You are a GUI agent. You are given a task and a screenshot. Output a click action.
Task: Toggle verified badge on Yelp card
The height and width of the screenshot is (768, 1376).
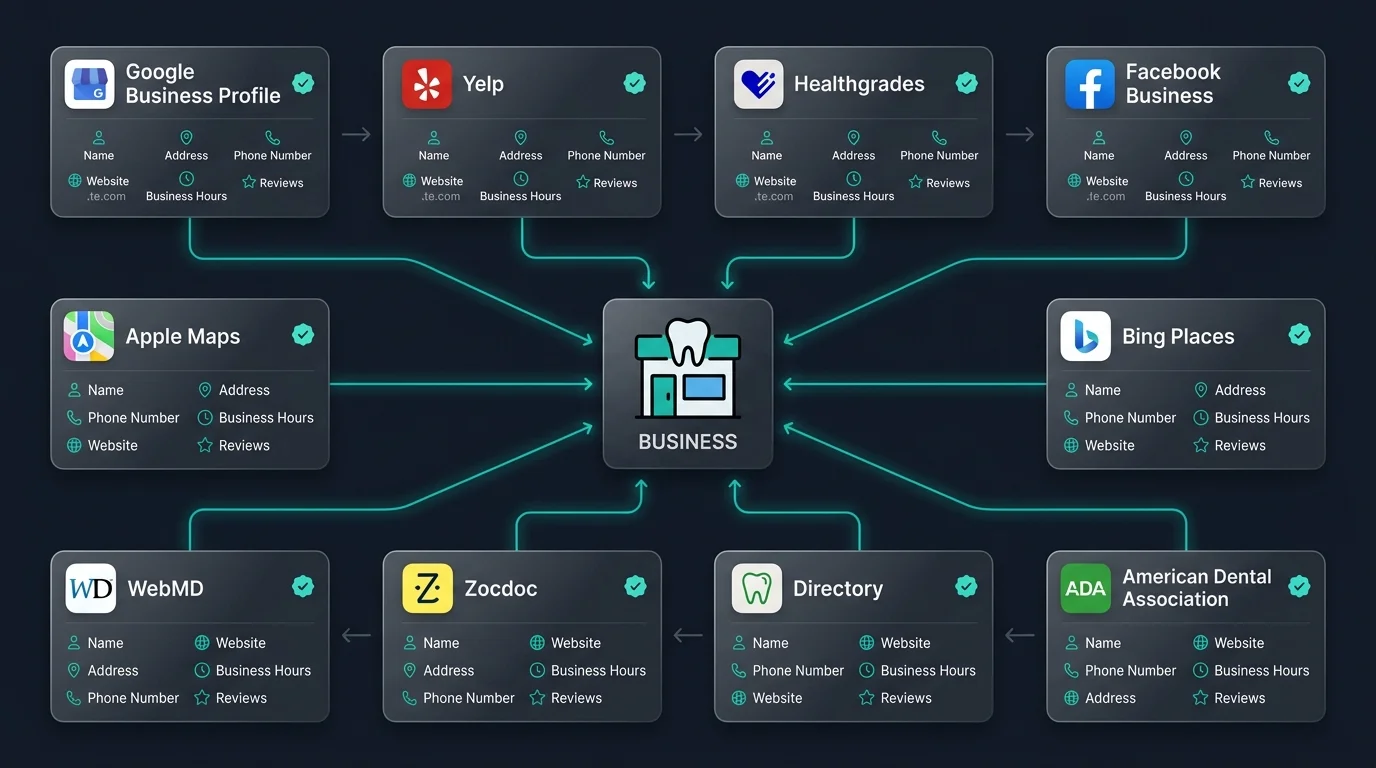[x=634, y=83]
